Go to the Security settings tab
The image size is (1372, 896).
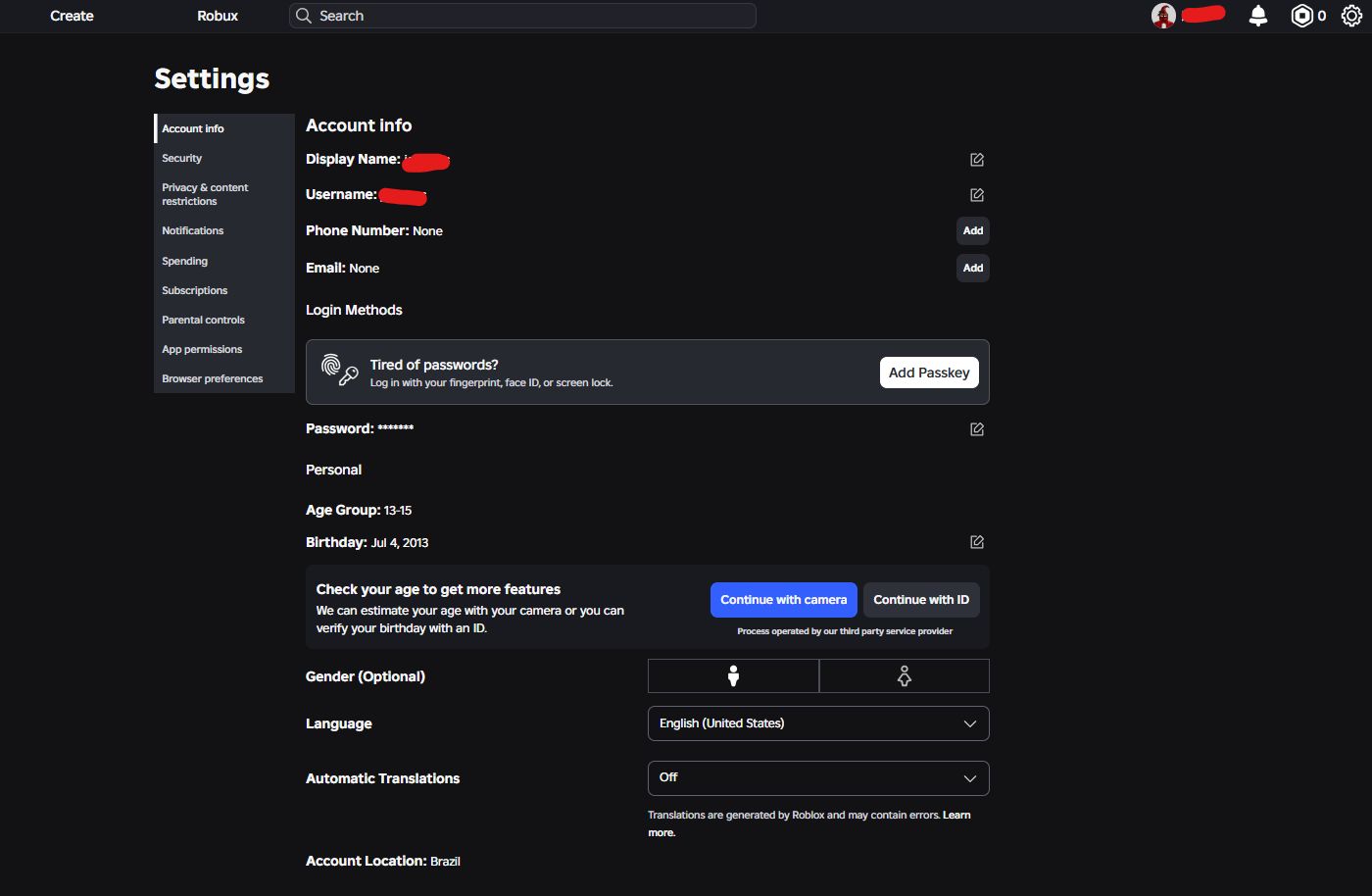tap(224, 158)
